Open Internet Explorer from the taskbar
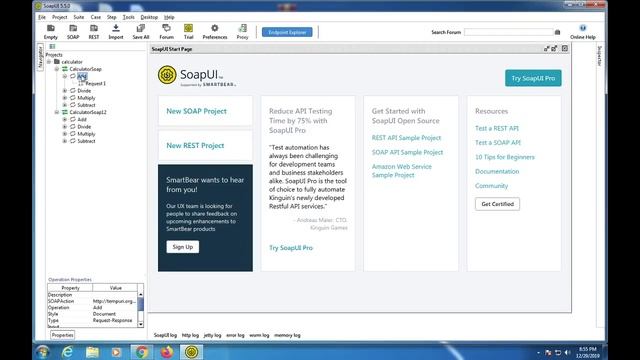This screenshot has height=360, width=640. pos(67,352)
